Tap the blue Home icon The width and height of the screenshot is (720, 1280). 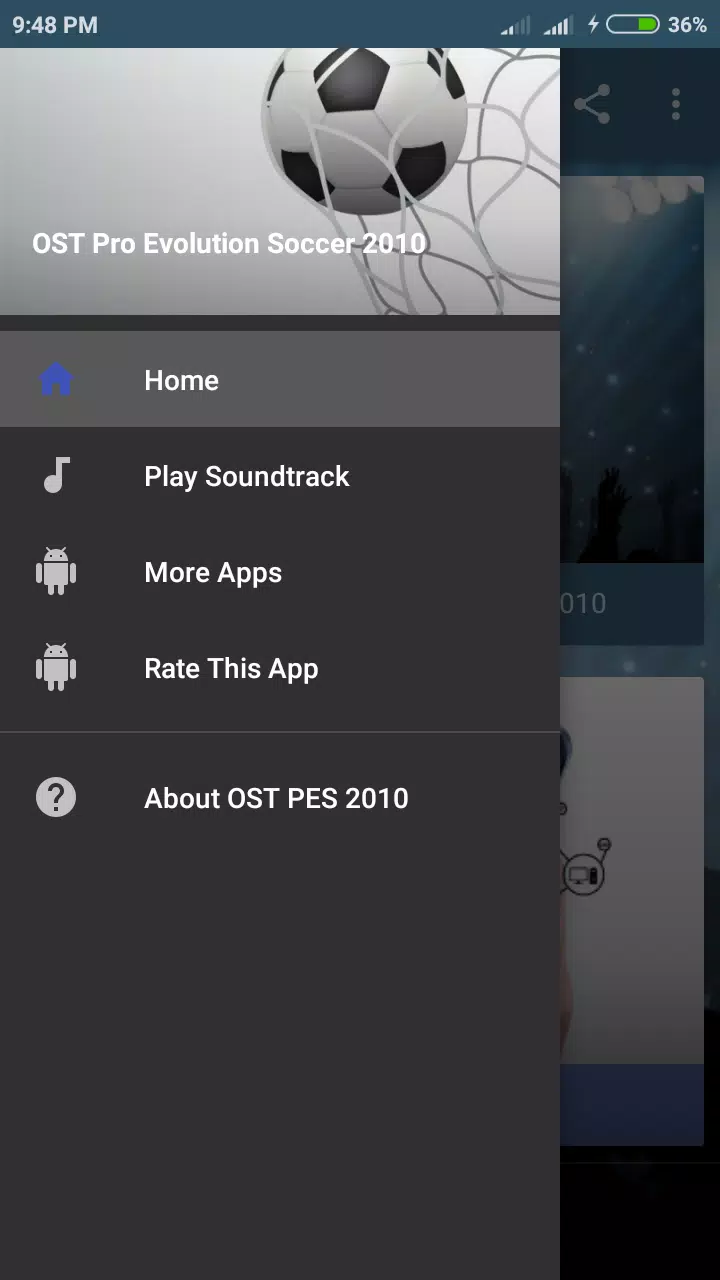56,380
